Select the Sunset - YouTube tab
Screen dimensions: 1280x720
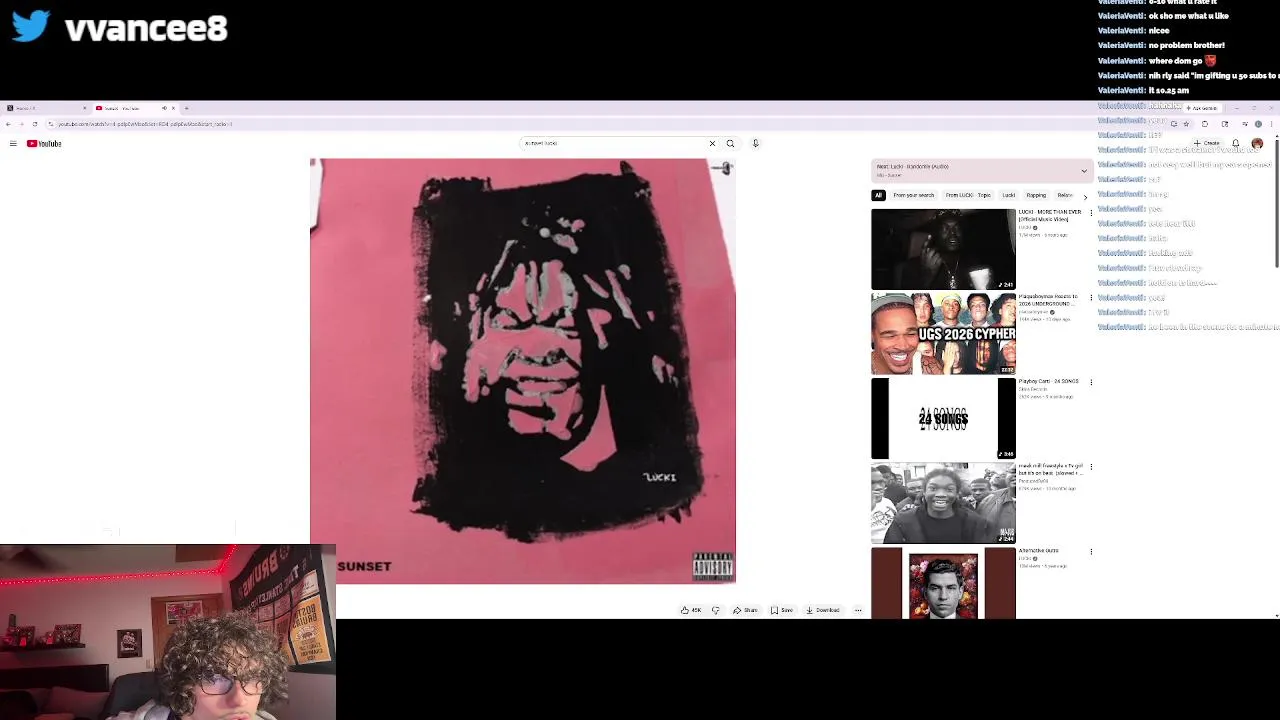[x=135, y=108]
